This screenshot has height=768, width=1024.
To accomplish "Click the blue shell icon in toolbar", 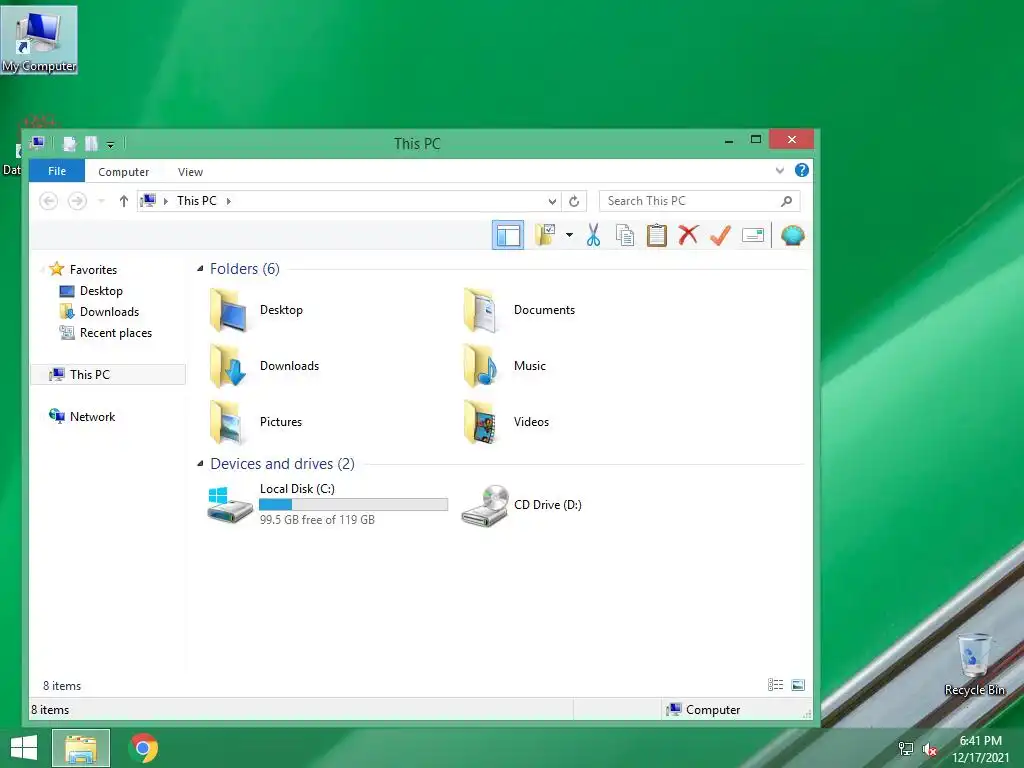I will (792, 235).
